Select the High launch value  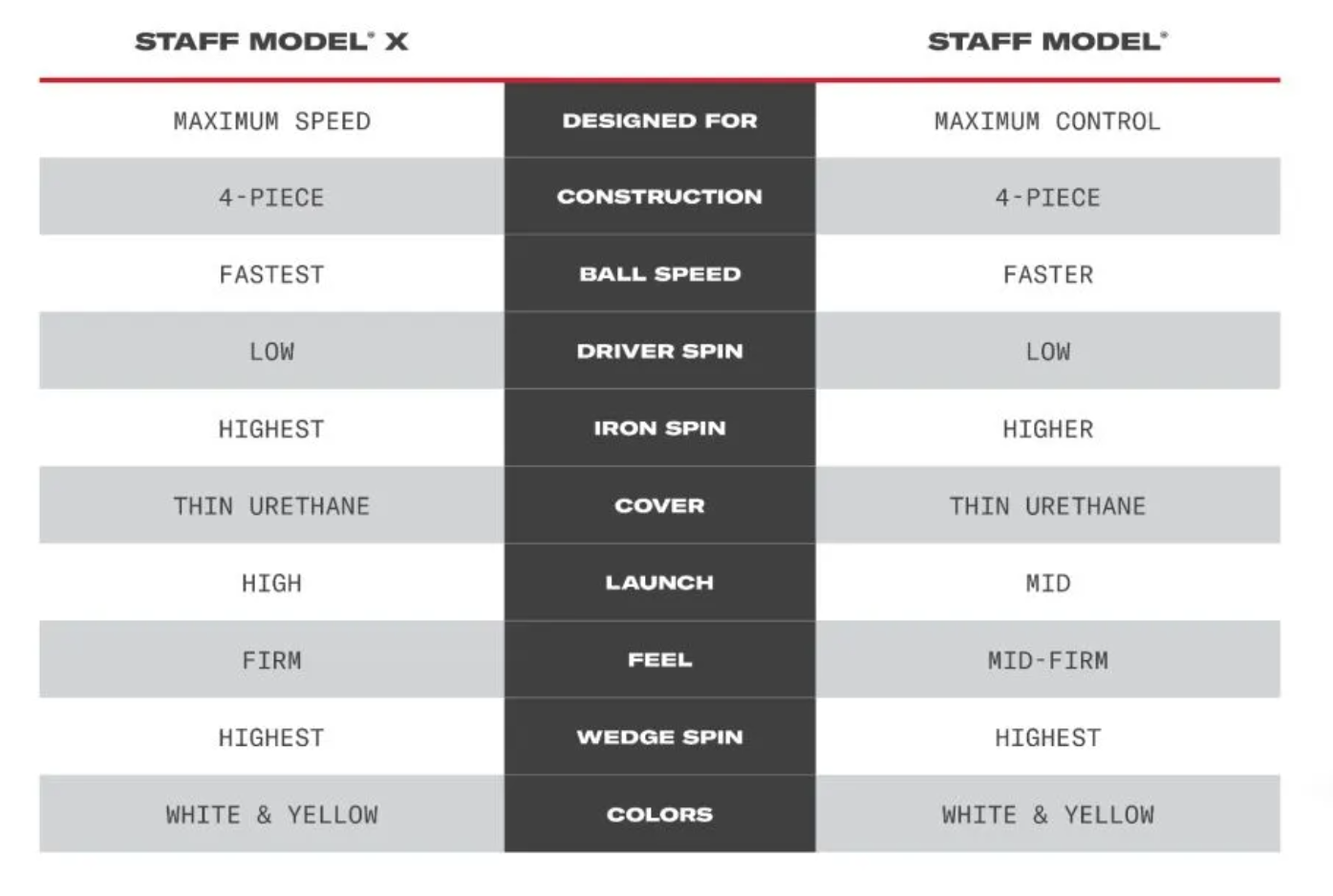pyautogui.click(x=271, y=584)
